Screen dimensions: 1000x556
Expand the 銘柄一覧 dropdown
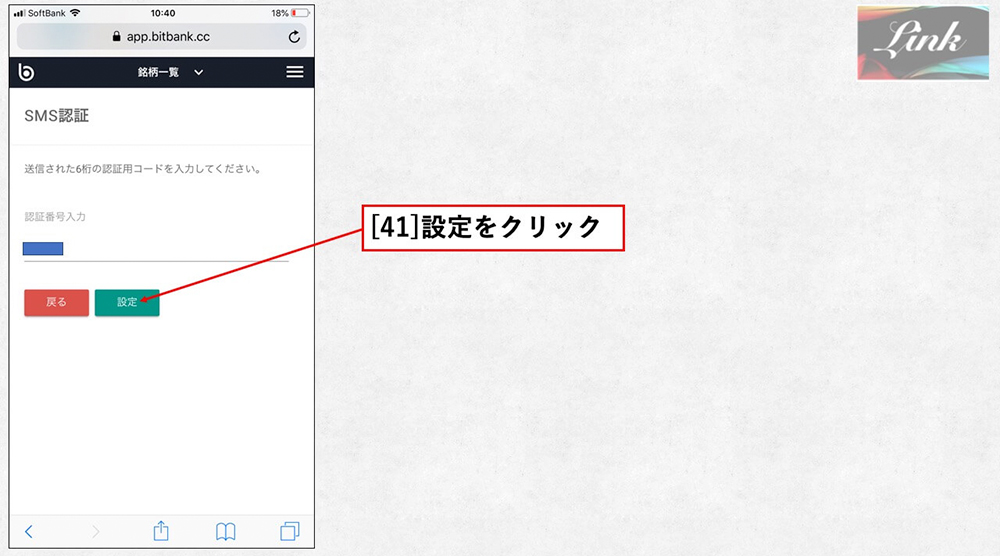[170, 72]
